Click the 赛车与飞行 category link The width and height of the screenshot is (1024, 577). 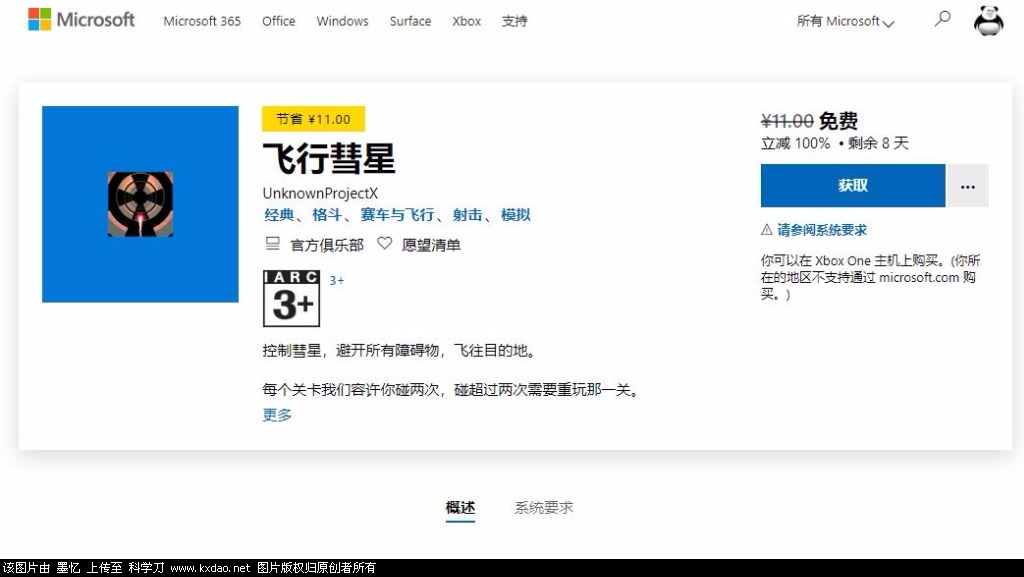pos(397,215)
